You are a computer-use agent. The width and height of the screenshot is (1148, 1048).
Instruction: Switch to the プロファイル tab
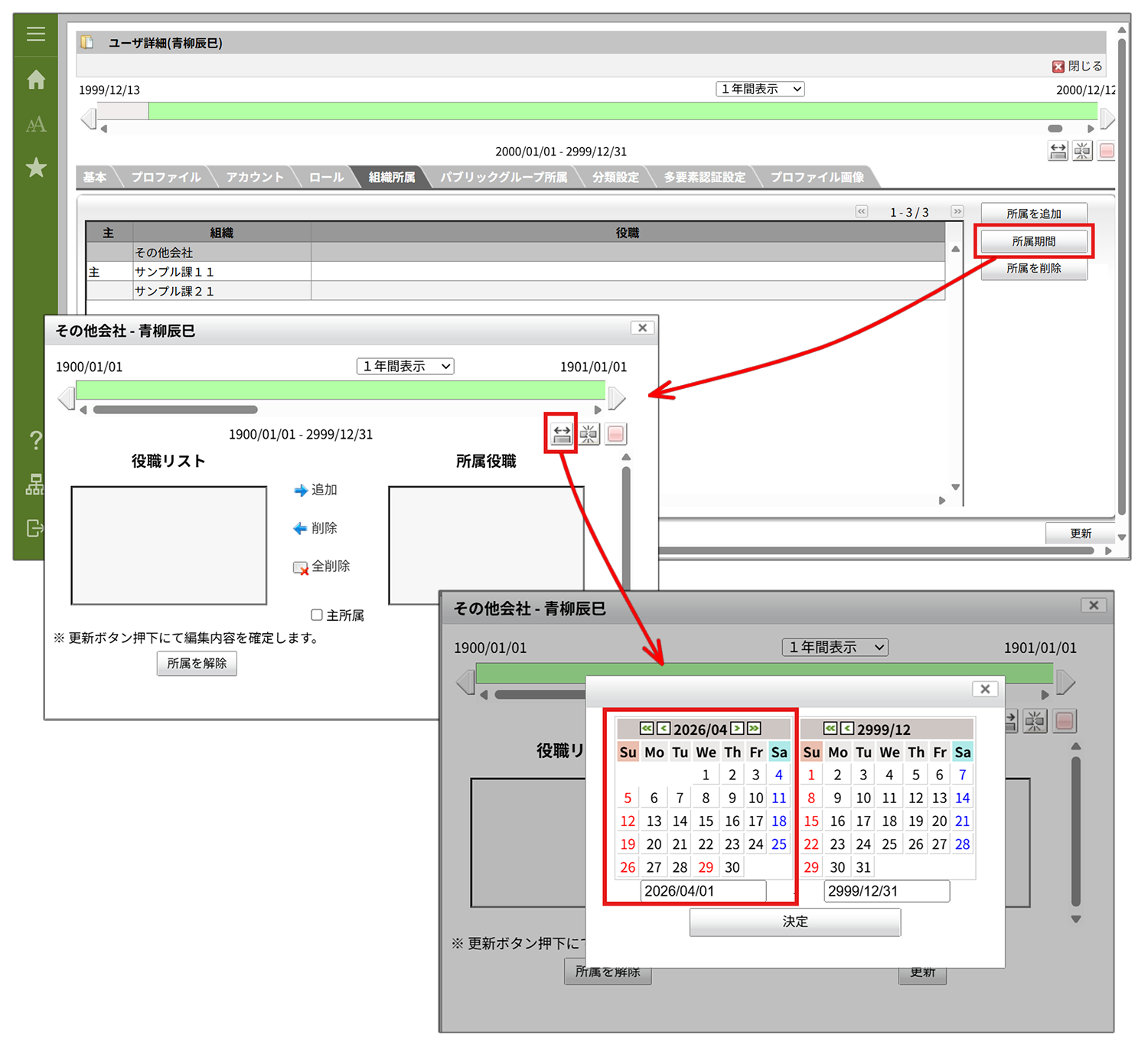166,177
